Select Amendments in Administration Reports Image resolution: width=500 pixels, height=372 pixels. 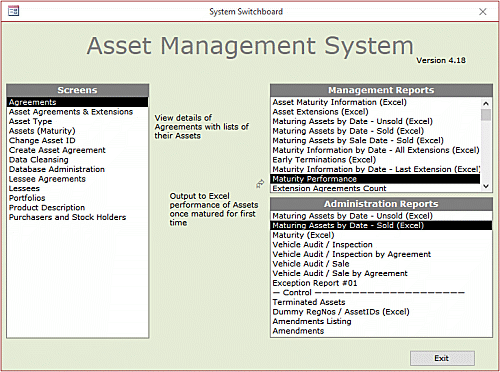coord(381,331)
